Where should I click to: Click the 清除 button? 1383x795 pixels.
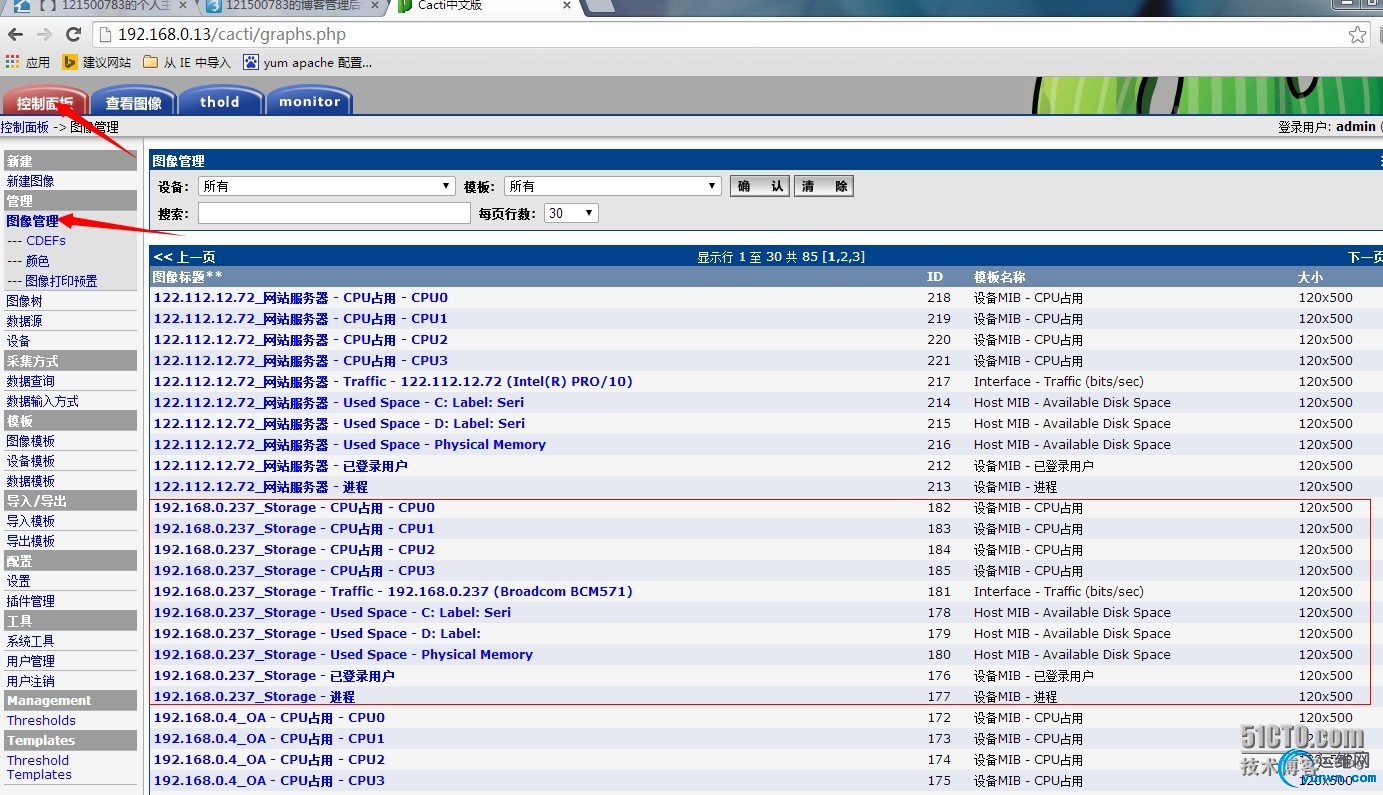pos(824,186)
